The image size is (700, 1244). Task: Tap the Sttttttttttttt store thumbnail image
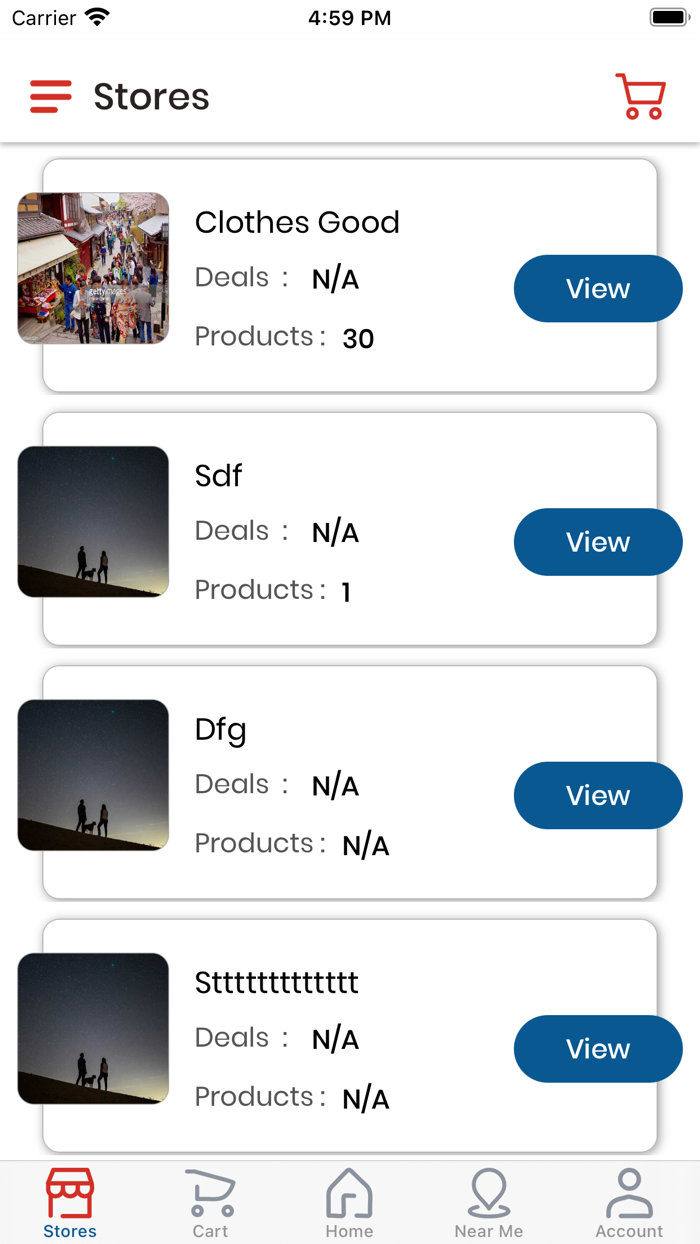[x=93, y=1029]
